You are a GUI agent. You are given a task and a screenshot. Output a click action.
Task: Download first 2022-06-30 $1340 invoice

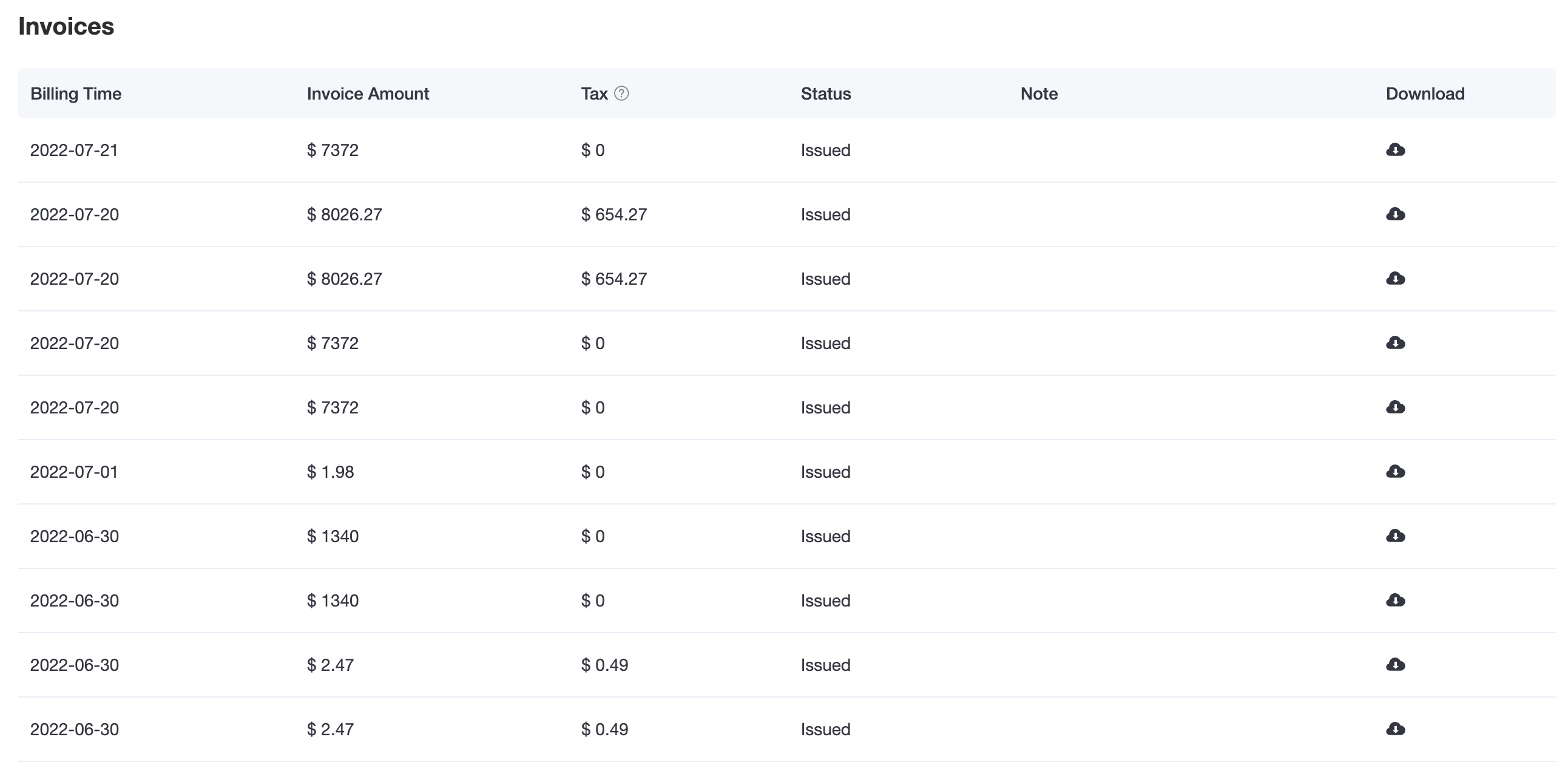1395,536
